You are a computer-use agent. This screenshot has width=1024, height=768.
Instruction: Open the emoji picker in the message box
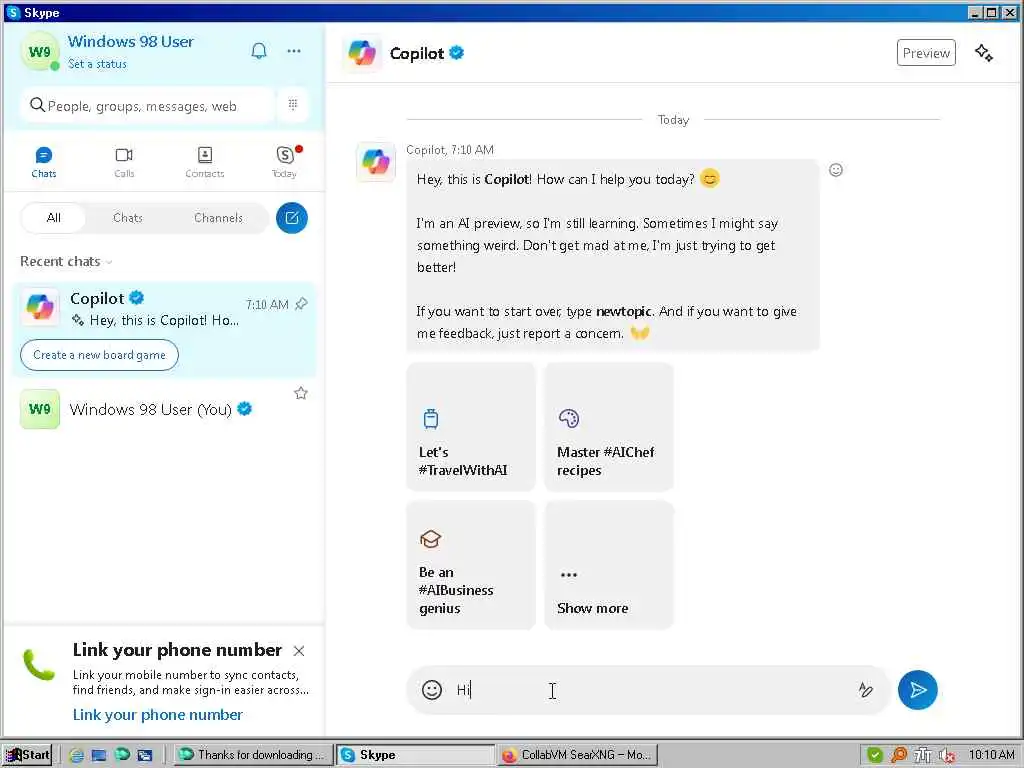pos(432,690)
